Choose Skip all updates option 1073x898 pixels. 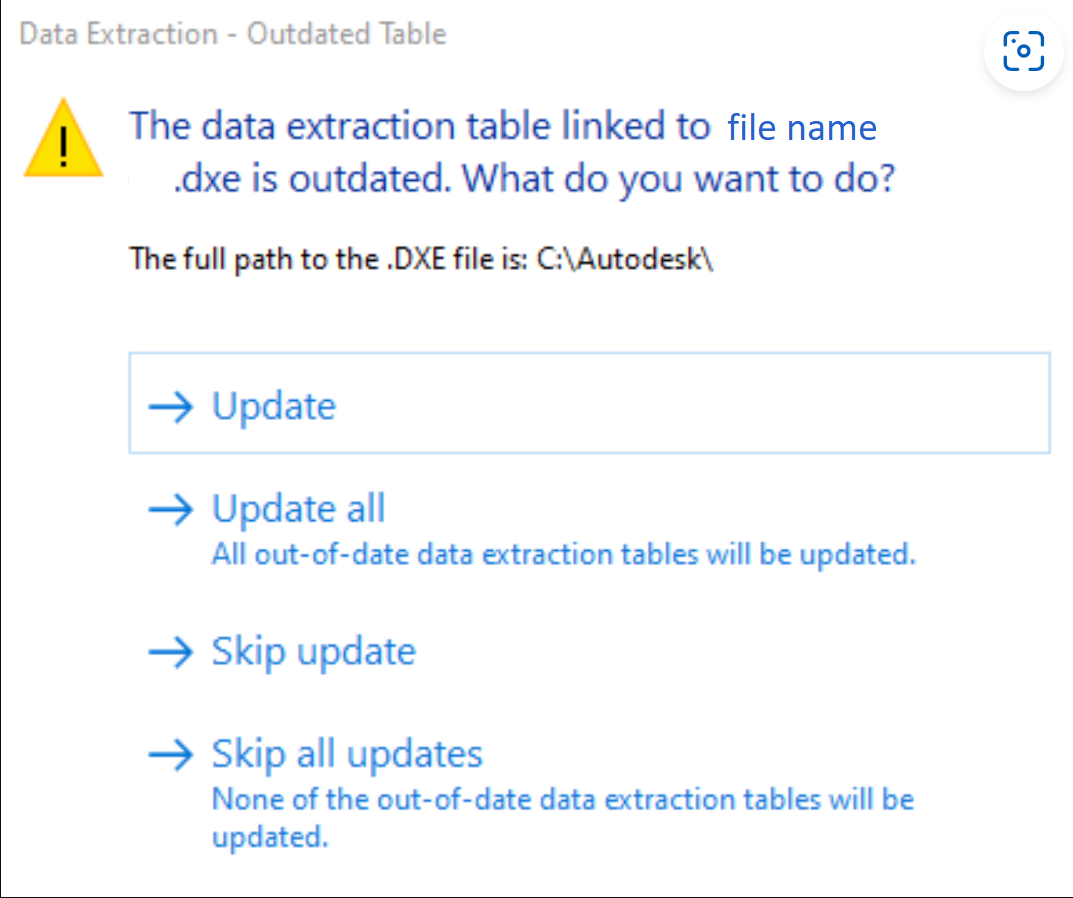click(346, 754)
